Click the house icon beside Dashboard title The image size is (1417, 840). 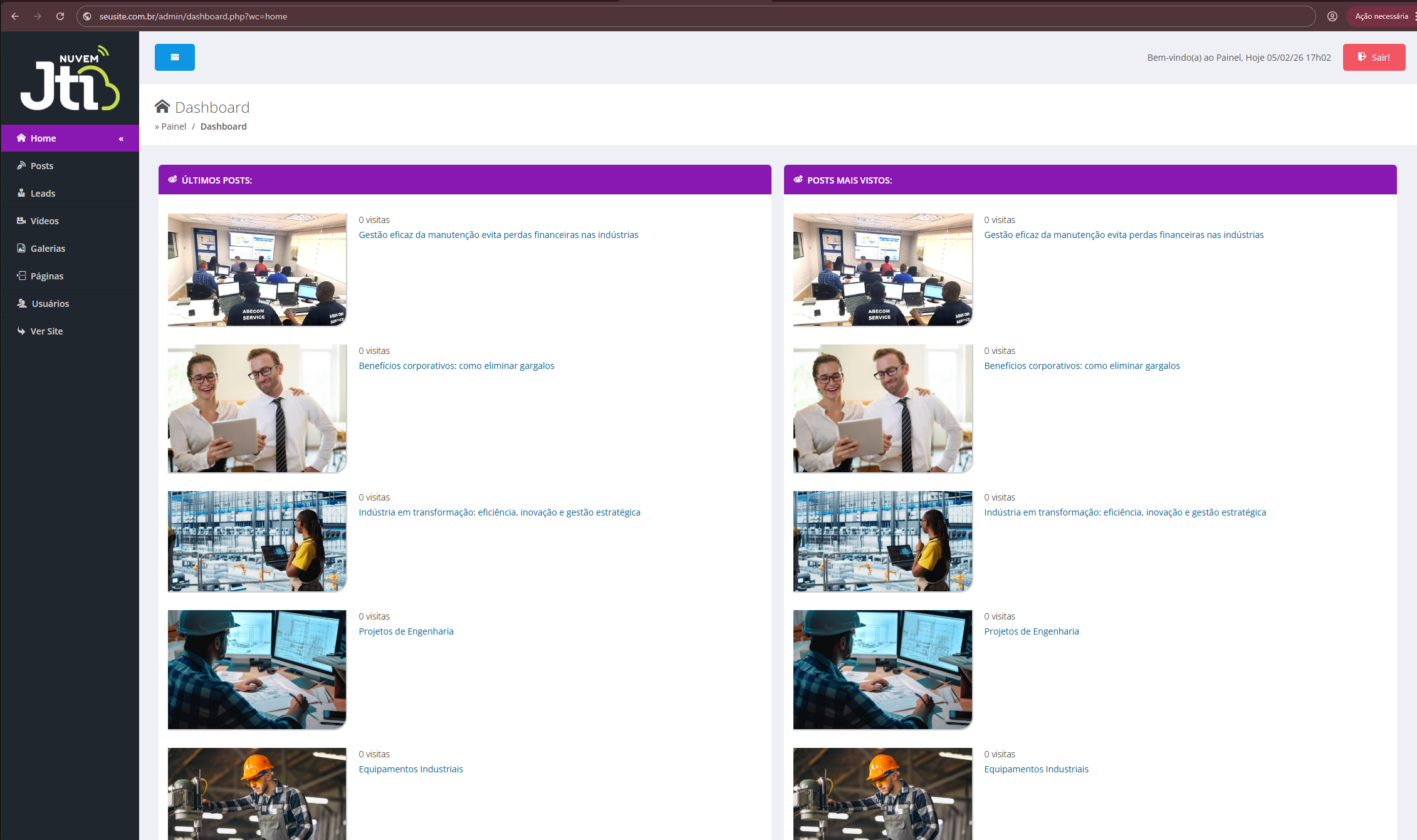pyautogui.click(x=162, y=106)
